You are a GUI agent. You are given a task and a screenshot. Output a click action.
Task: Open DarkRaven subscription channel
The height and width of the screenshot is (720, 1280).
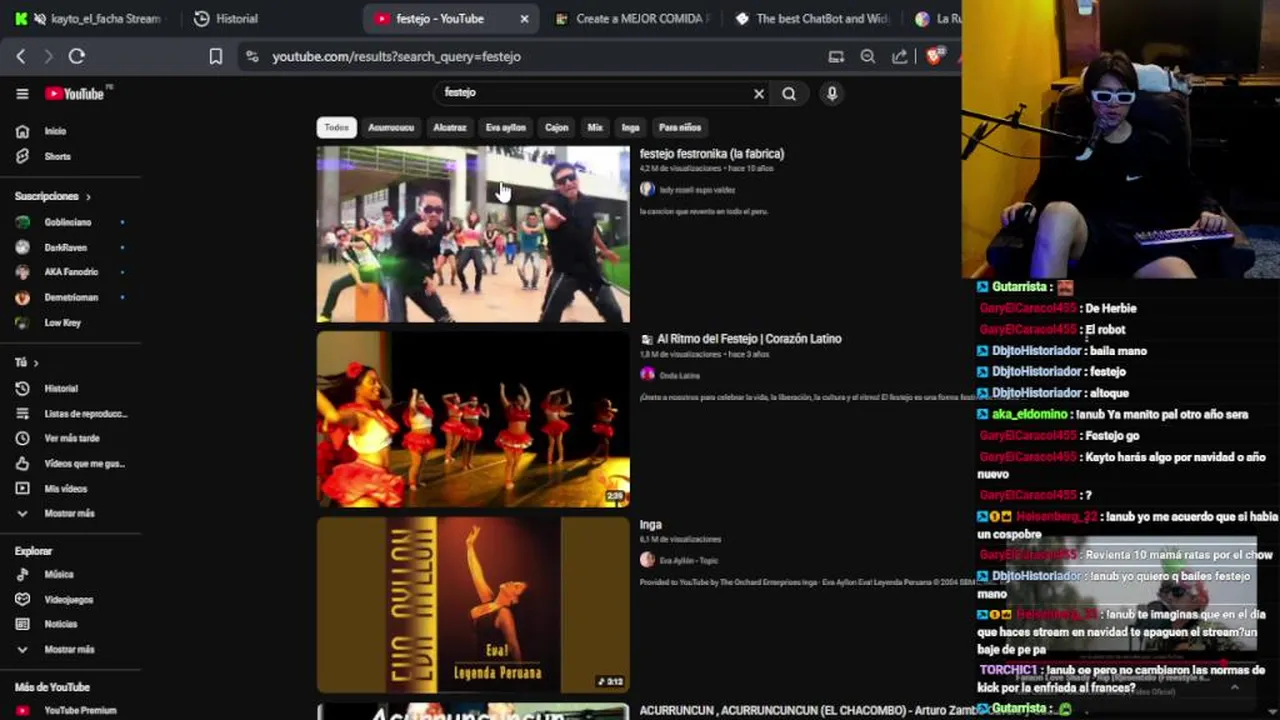click(65, 247)
